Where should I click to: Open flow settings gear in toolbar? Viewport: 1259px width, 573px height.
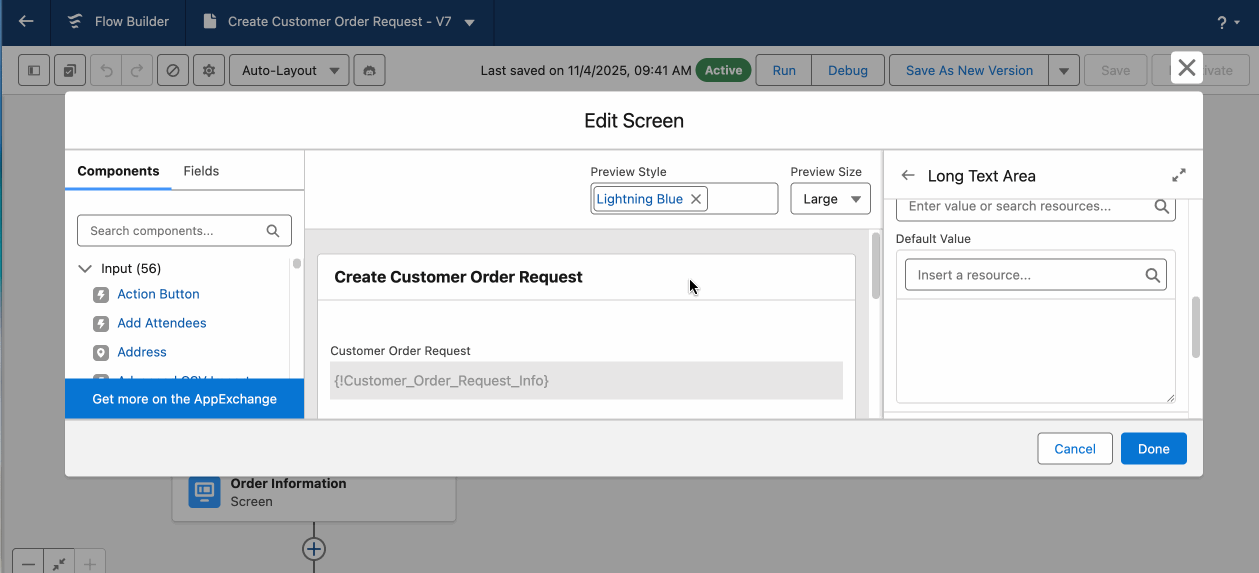[209, 71]
